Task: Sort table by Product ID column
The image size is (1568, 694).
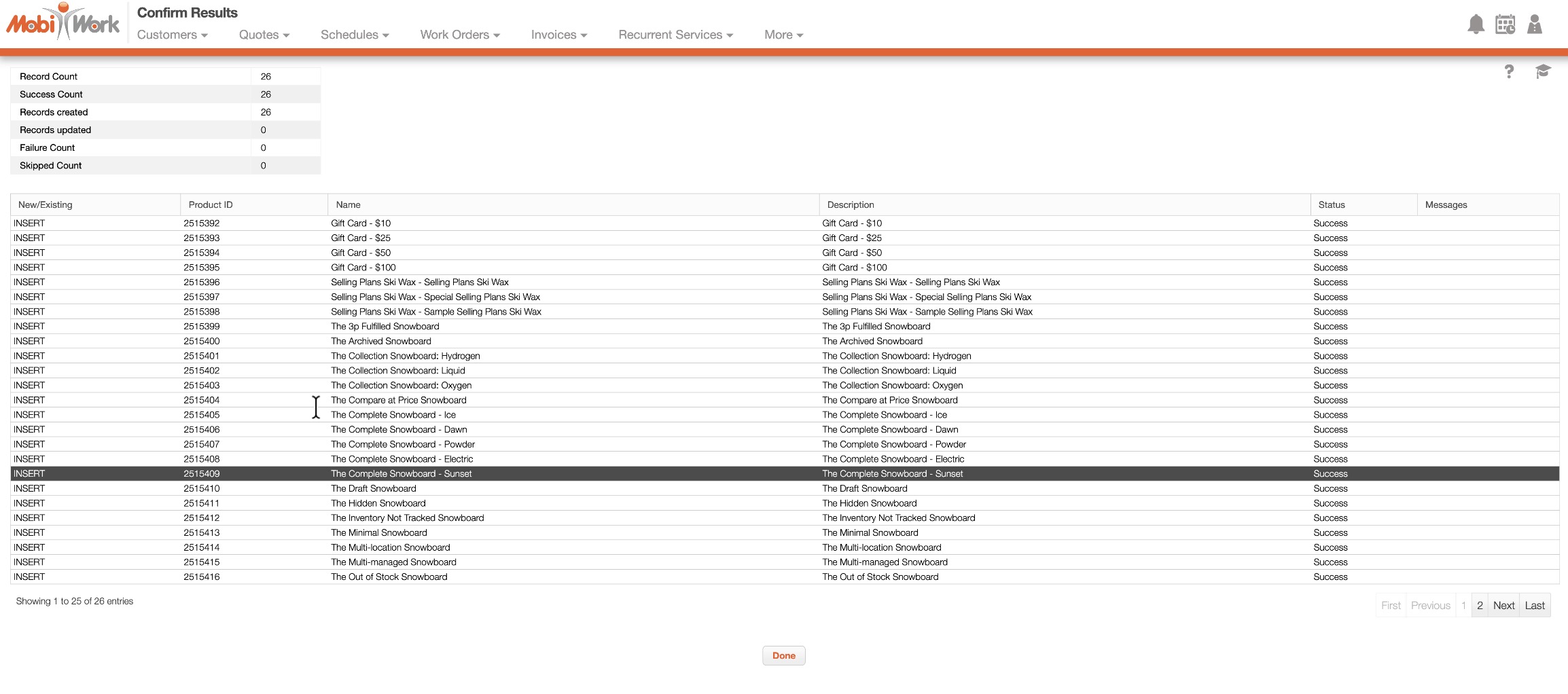Action: [x=211, y=204]
